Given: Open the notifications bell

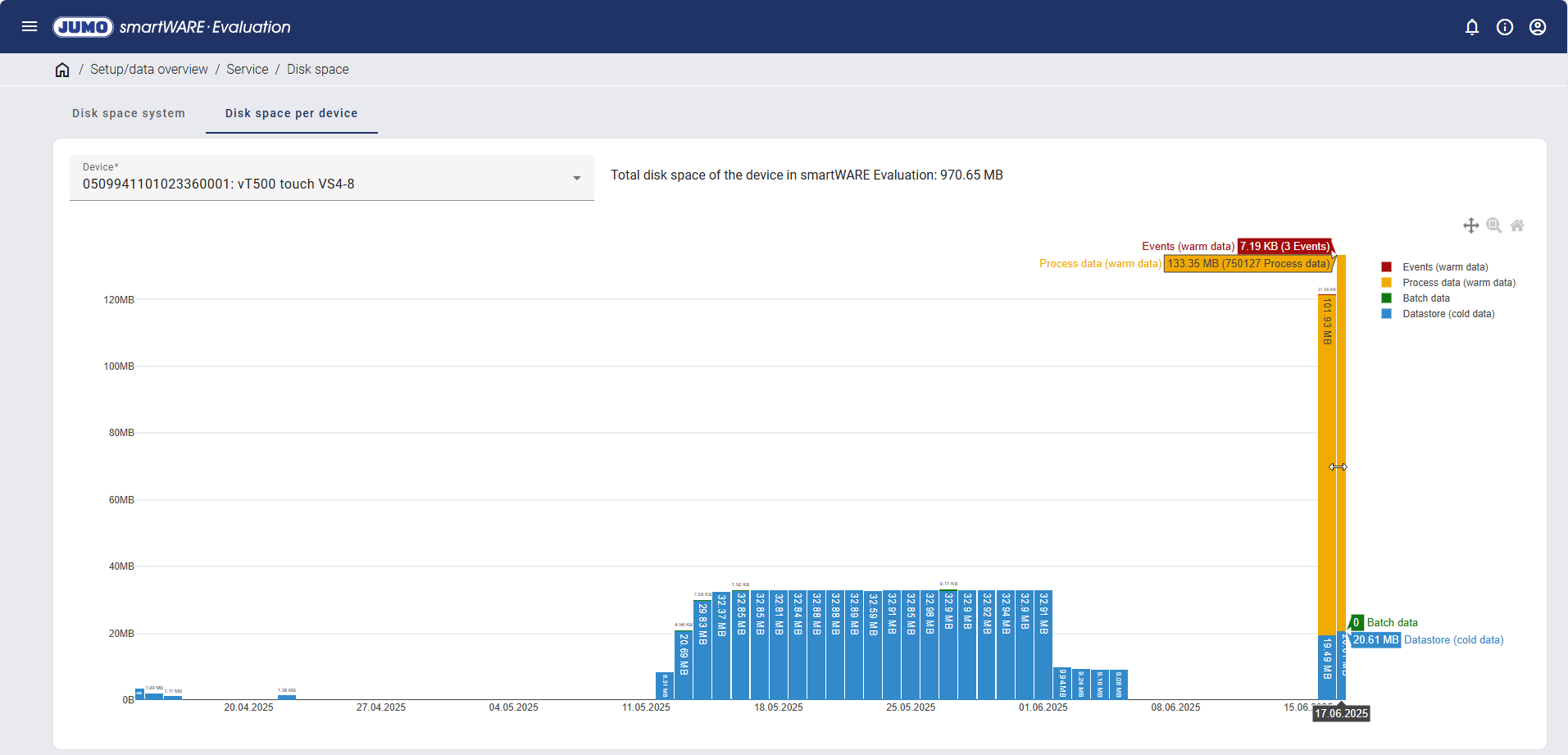Looking at the screenshot, I should 1472,27.
